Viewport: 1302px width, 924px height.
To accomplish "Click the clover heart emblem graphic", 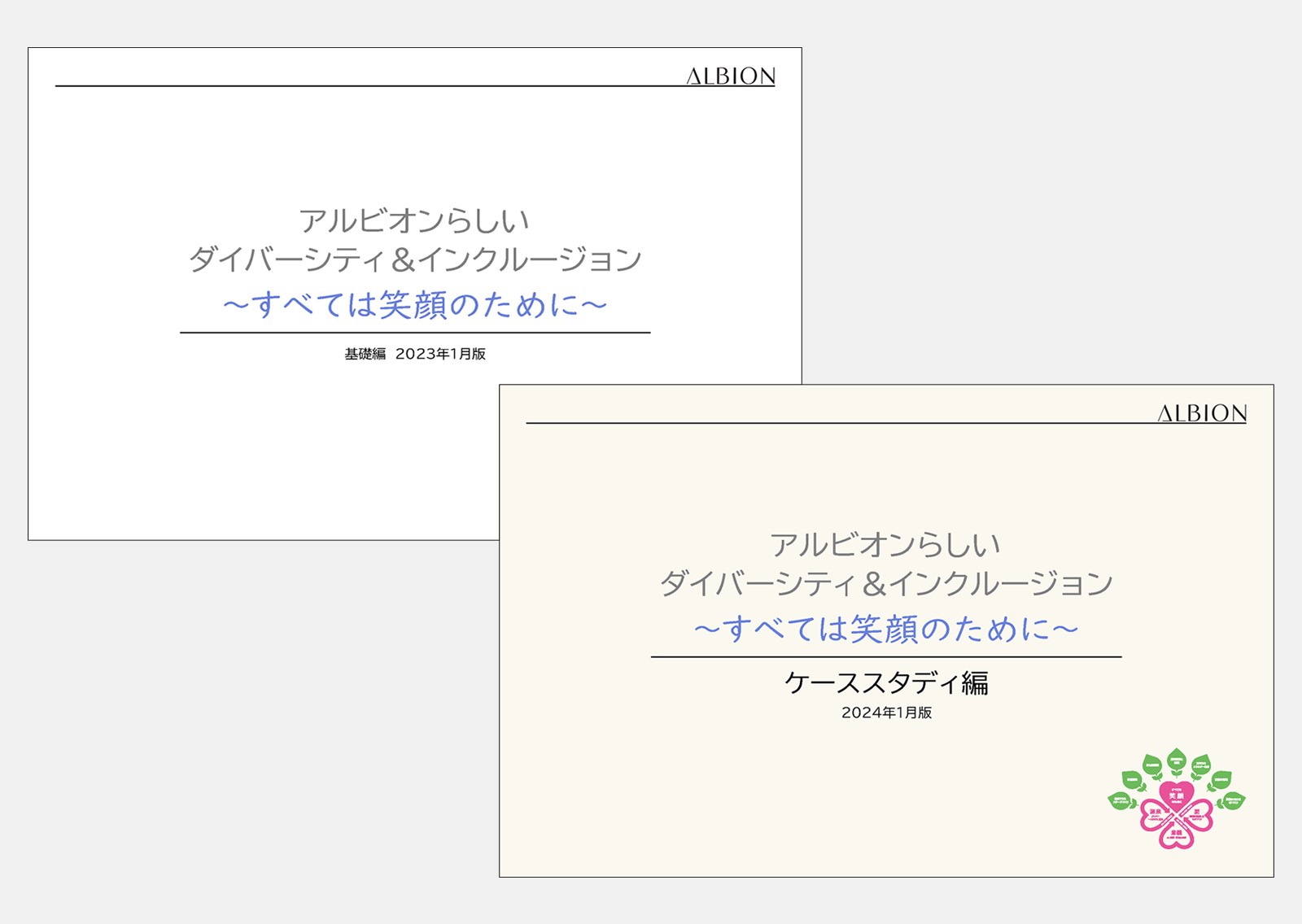I will coord(1177,799).
